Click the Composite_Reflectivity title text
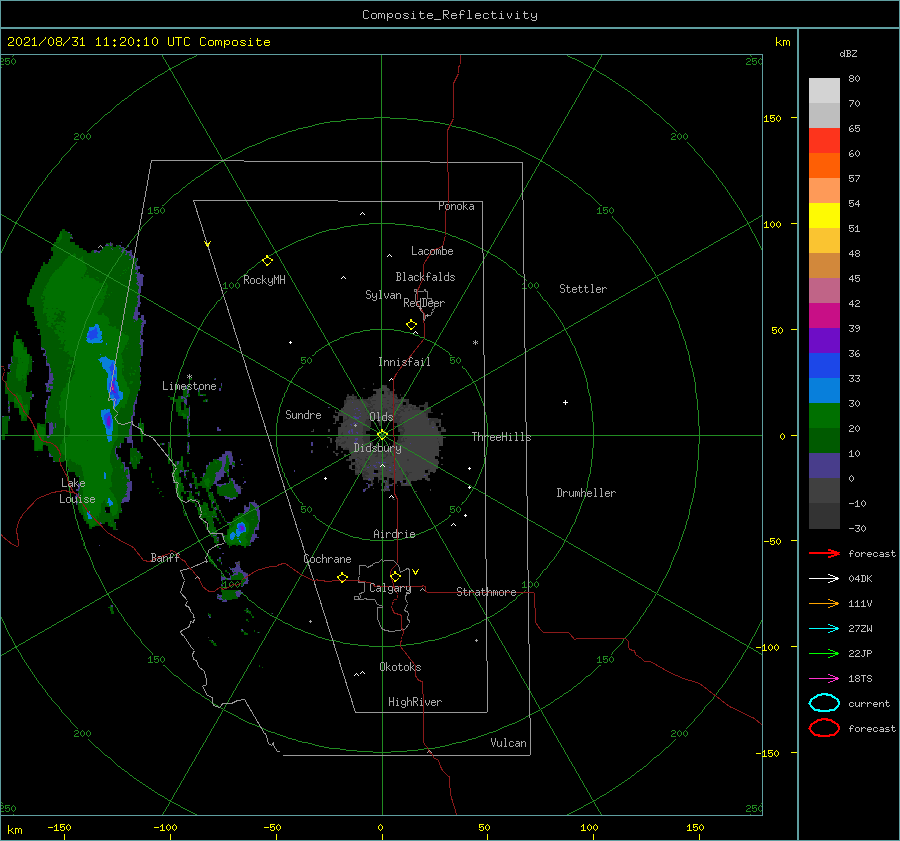Screen dimensions: 900x841 point(450,15)
